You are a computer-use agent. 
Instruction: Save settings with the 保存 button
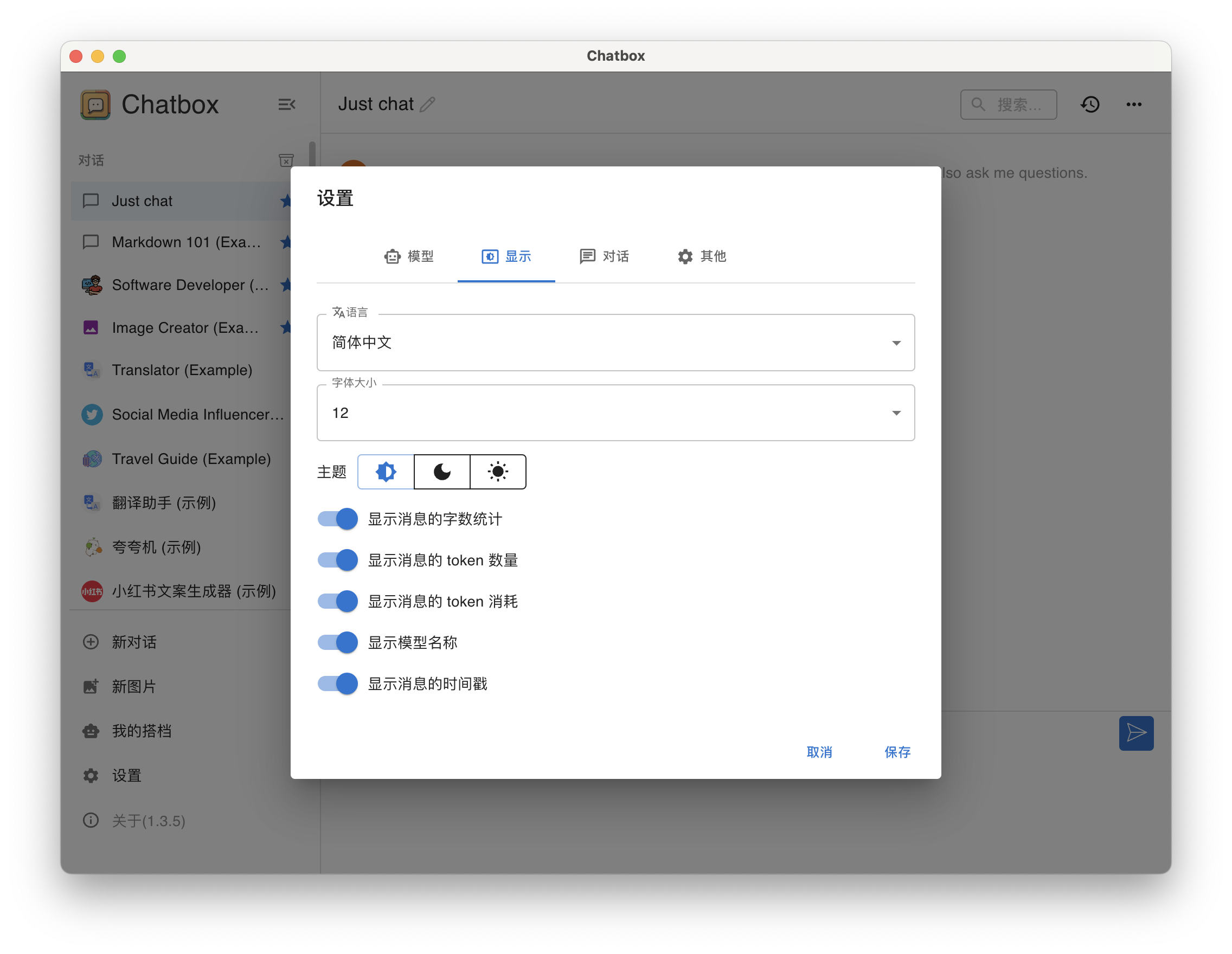tap(897, 752)
